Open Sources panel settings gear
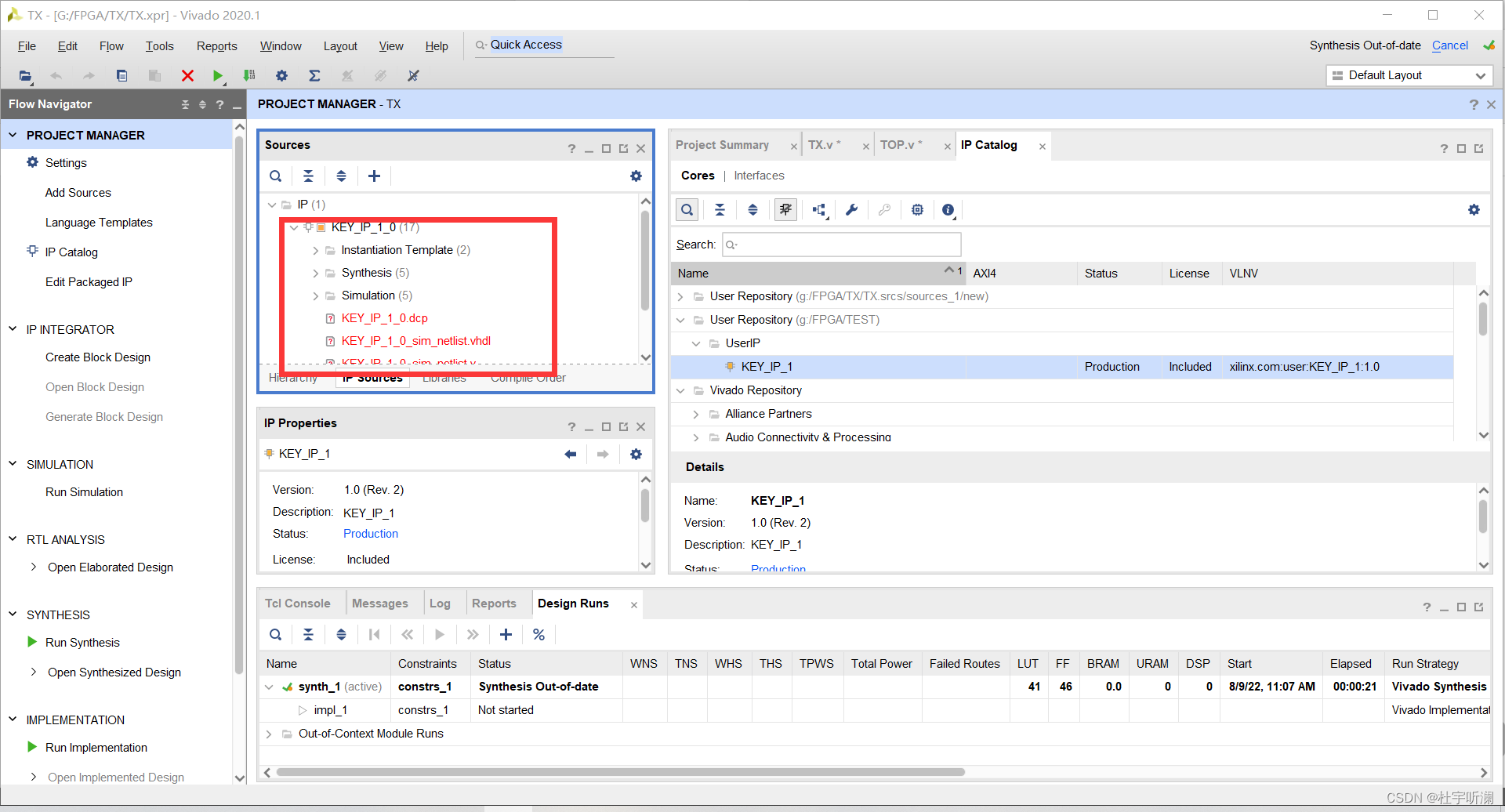Image resolution: width=1505 pixels, height=812 pixels. [636, 176]
